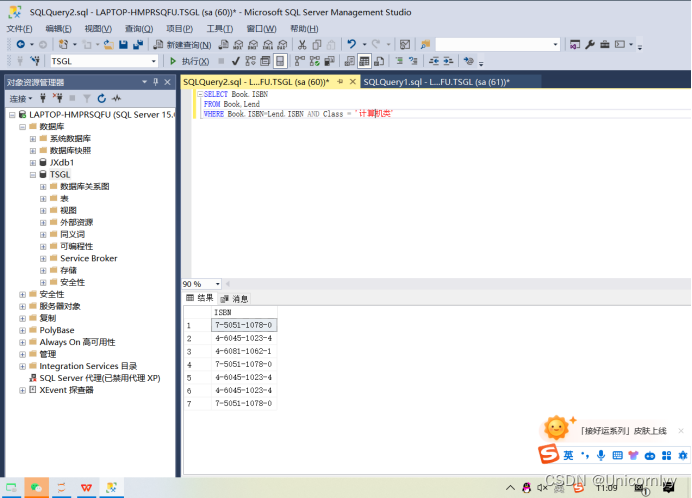This screenshot has width=692, height=498.
Task: Click the 新建查询(N) button
Action: [x=182, y=45]
